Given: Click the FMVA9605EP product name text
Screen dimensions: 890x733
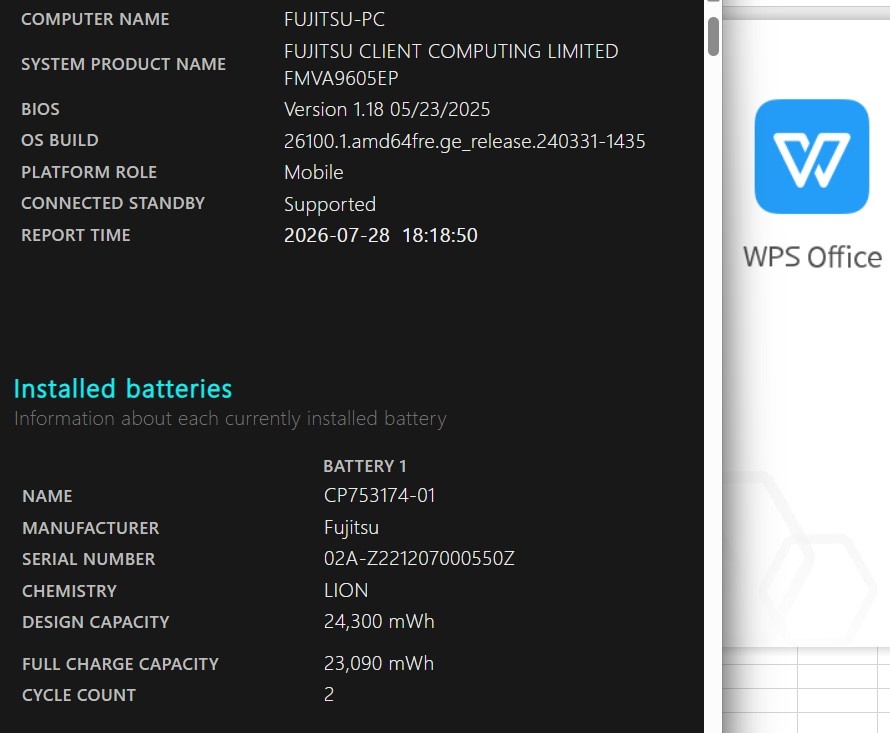Looking at the screenshot, I should click(341, 78).
